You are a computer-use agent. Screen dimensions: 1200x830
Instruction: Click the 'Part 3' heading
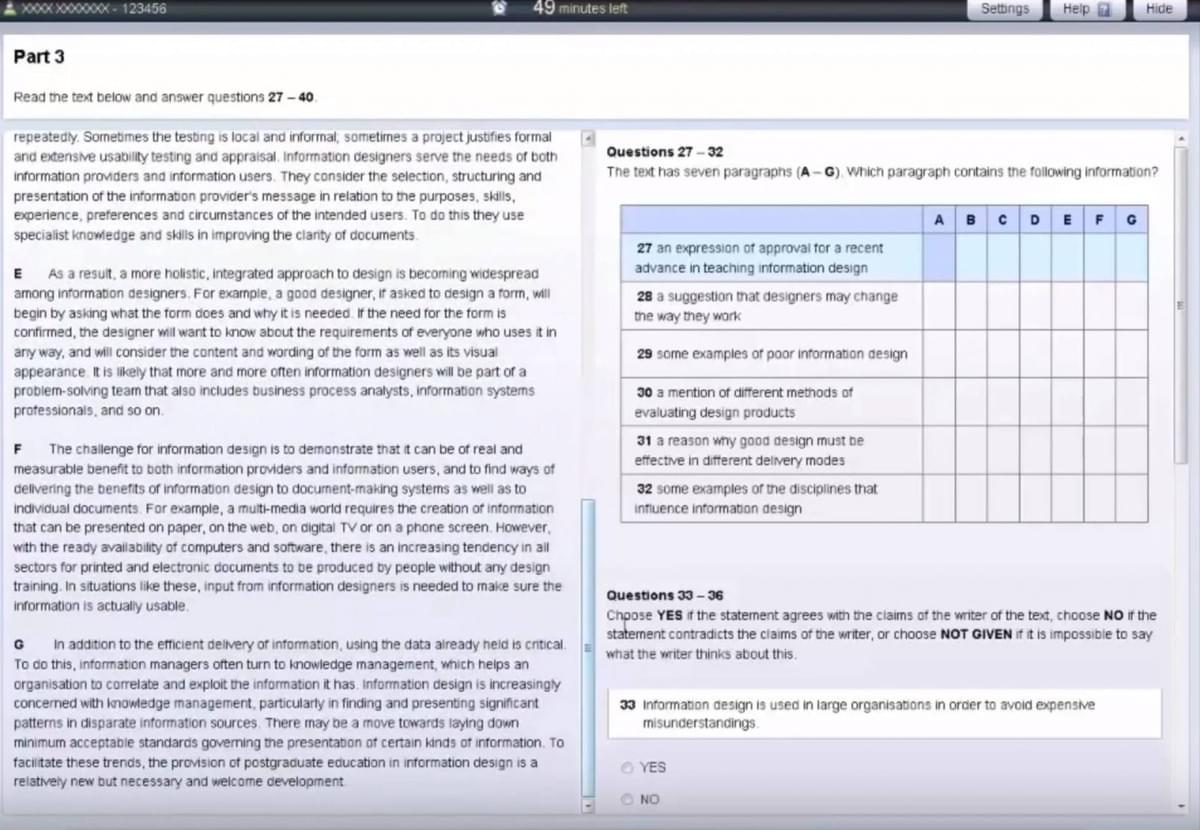(x=39, y=57)
